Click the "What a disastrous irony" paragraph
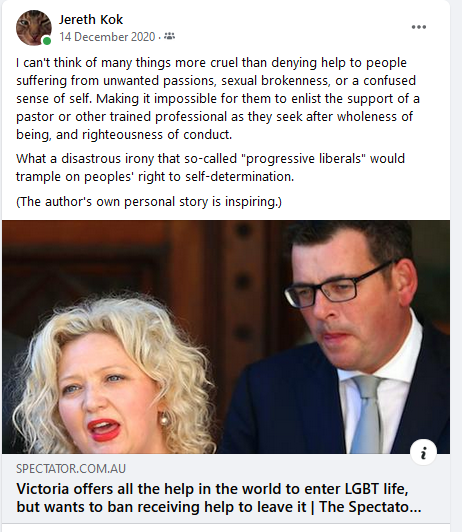This screenshot has width=462, height=532. (210, 168)
